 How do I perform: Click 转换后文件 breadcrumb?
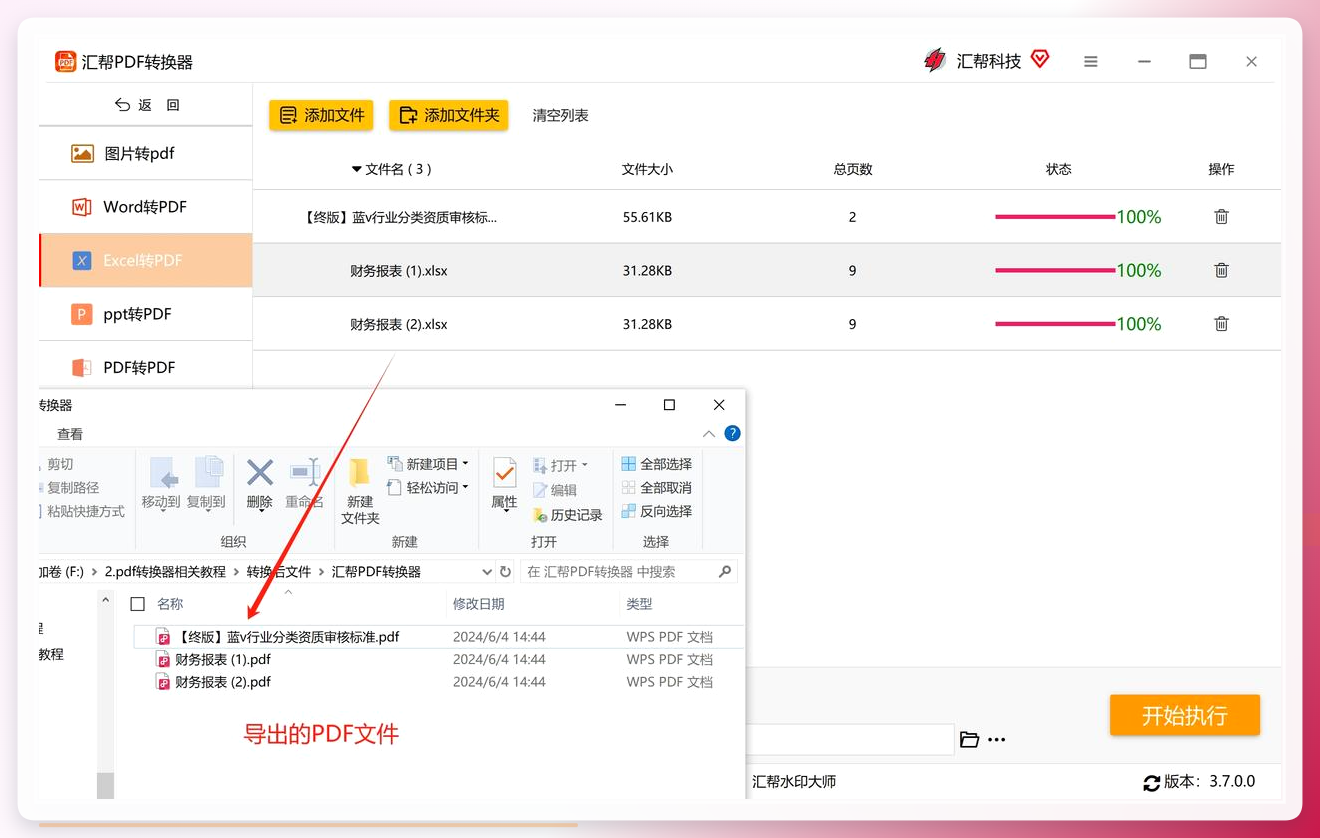pyautogui.click(x=279, y=572)
